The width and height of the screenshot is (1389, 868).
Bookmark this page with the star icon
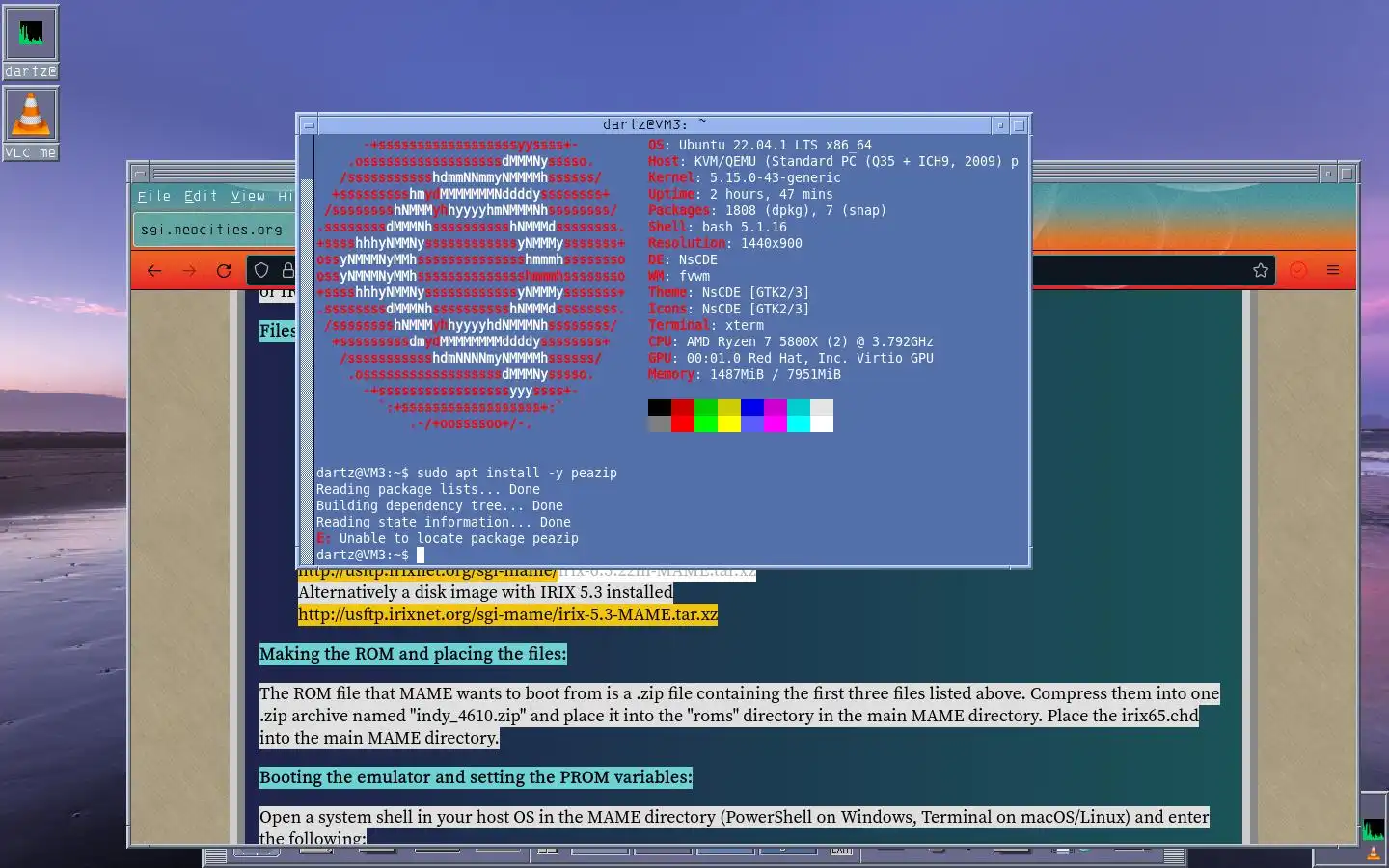[1260, 271]
